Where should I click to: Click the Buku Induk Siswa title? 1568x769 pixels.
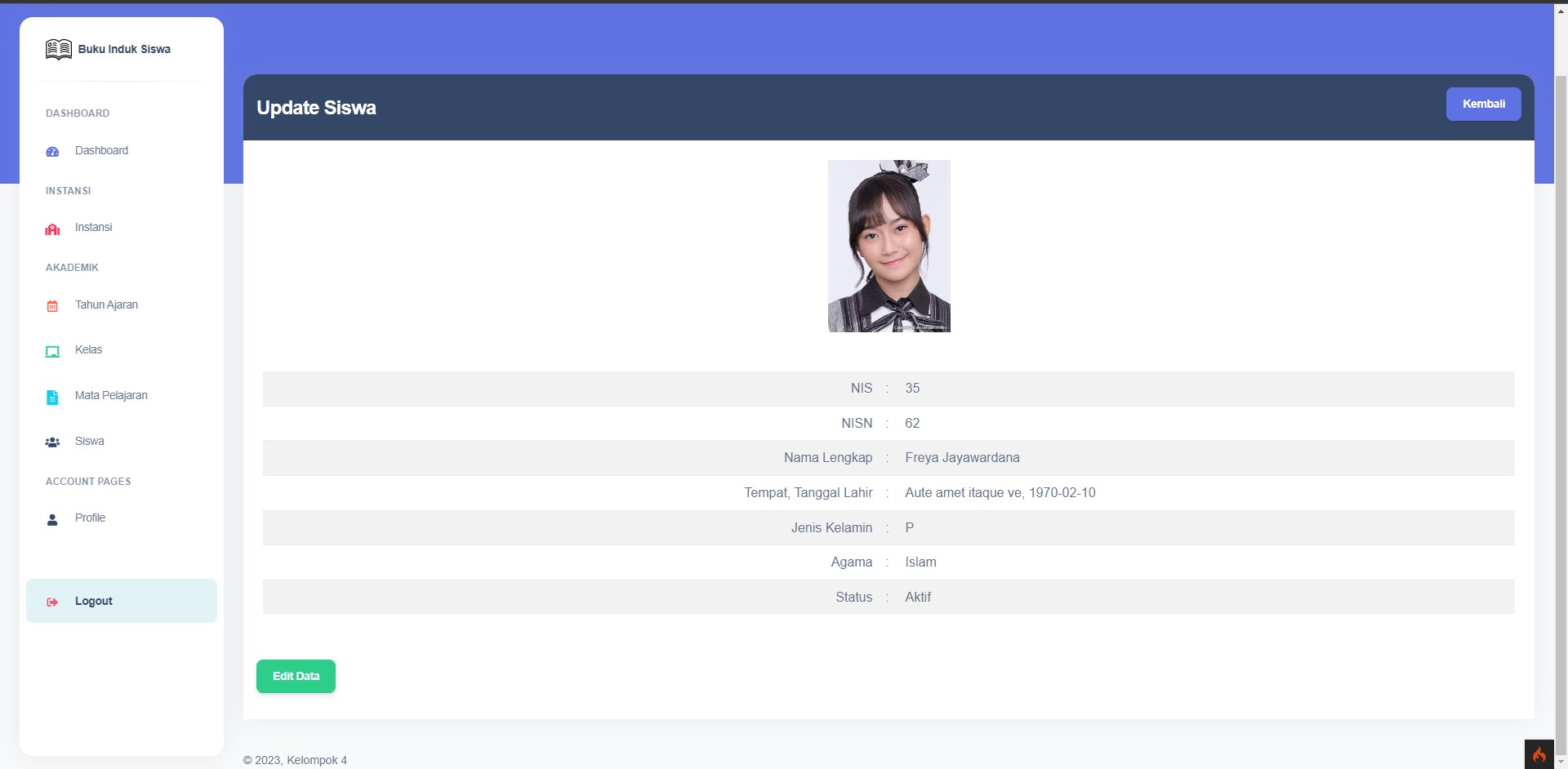[124, 49]
